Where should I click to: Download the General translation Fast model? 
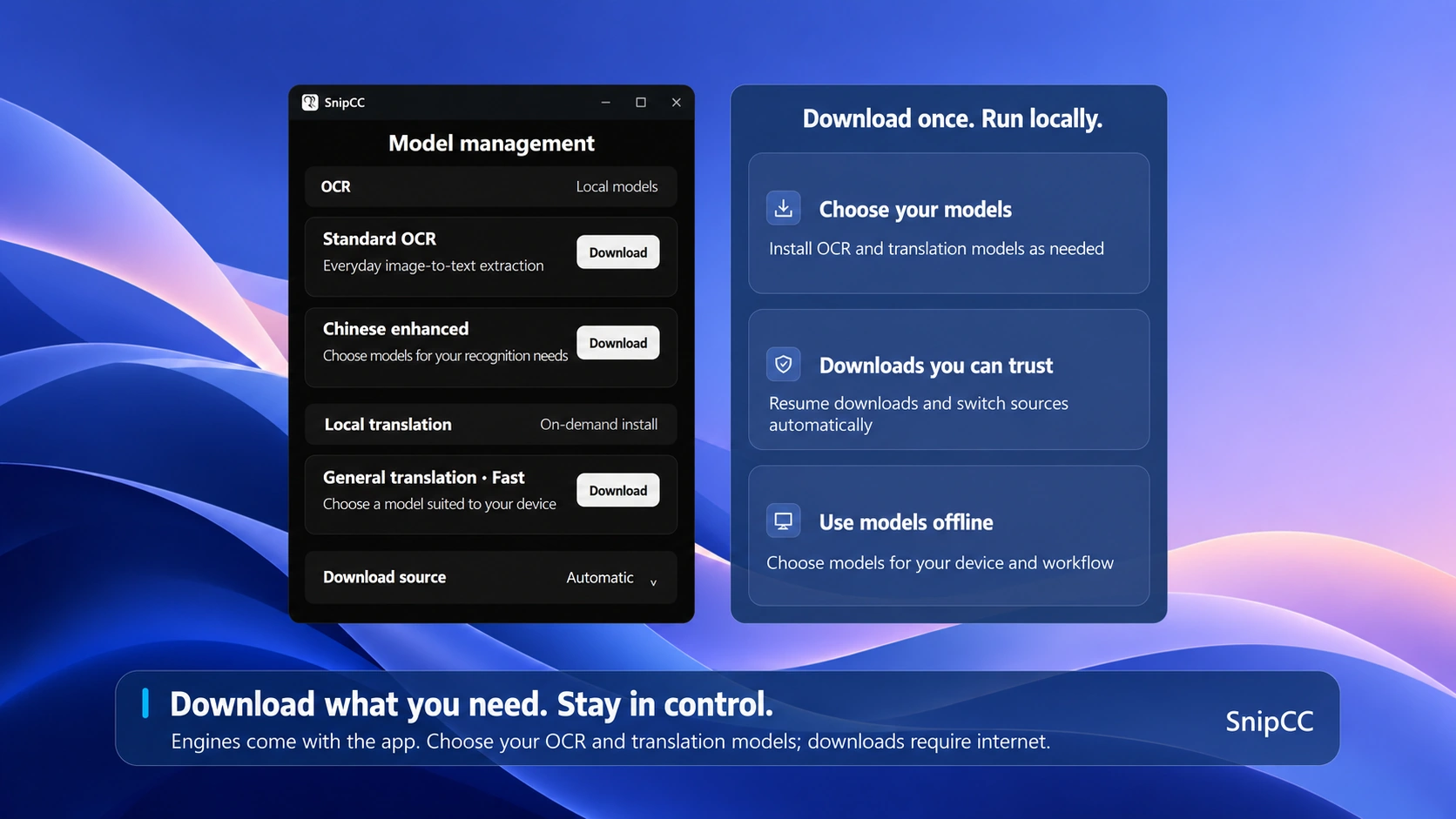click(617, 490)
